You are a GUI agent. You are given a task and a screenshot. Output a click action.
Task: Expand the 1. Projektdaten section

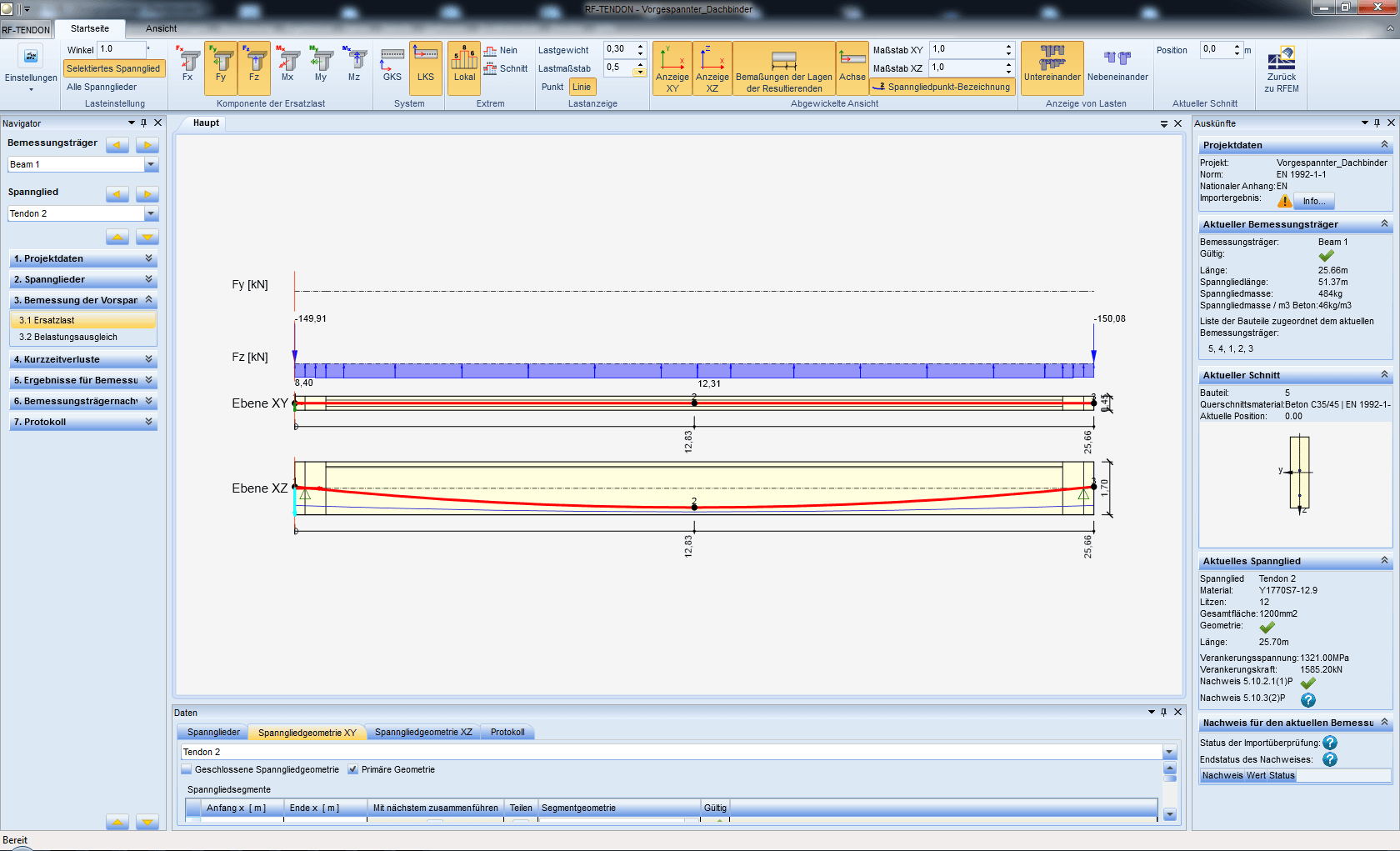(83, 258)
